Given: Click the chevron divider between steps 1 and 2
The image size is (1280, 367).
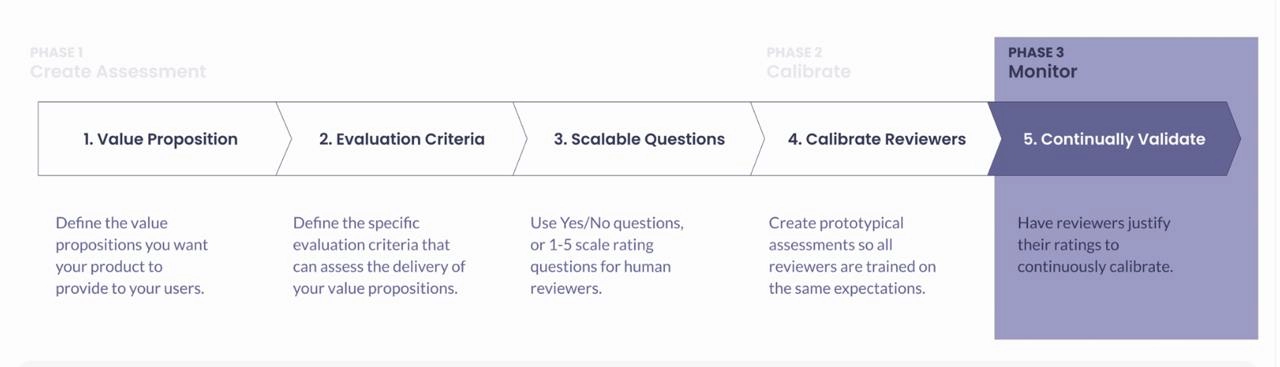Looking at the screenshot, I should pyautogui.click(x=284, y=139).
